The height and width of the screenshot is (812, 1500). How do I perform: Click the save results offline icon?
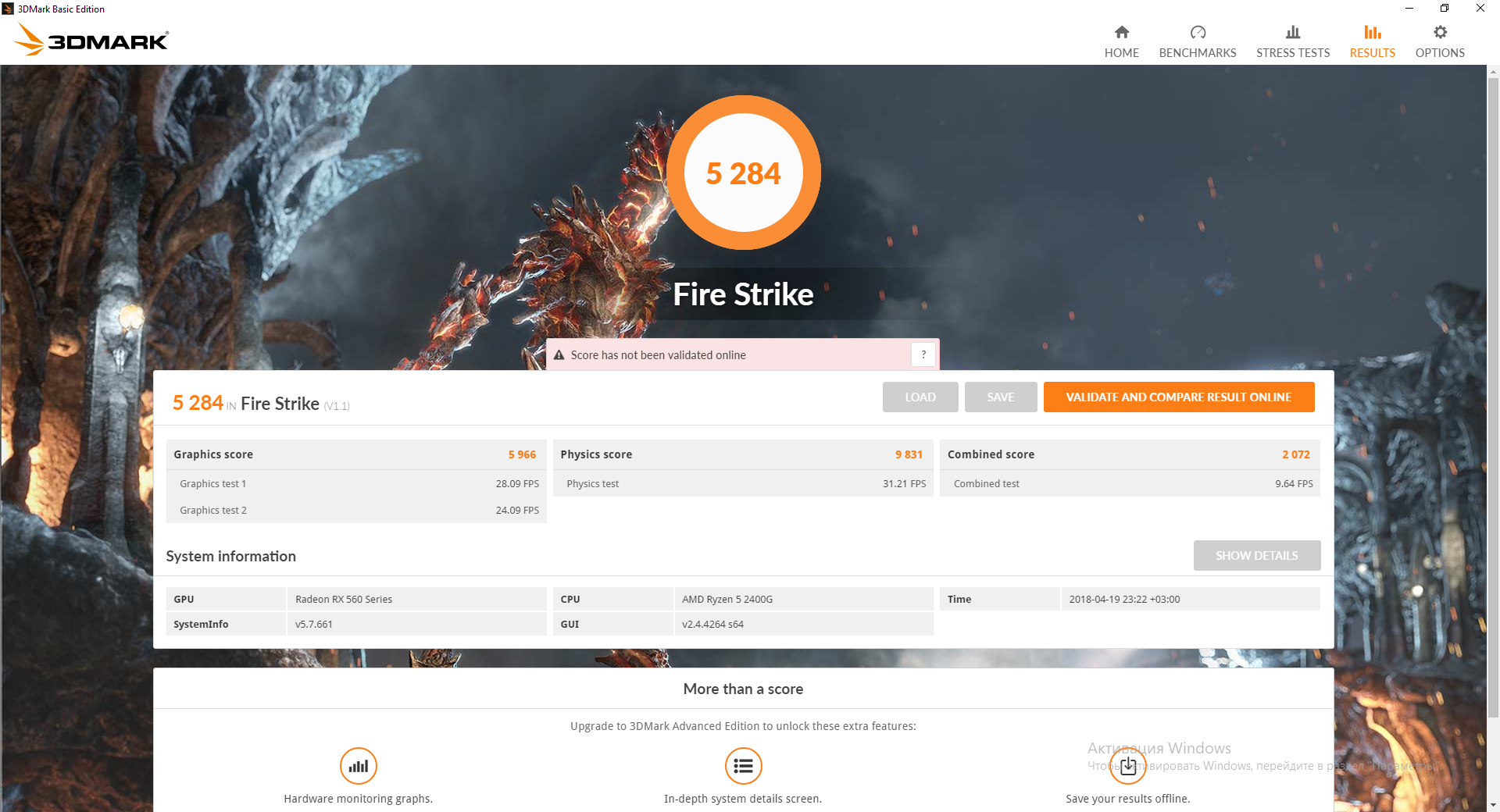[x=1128, y=766]
